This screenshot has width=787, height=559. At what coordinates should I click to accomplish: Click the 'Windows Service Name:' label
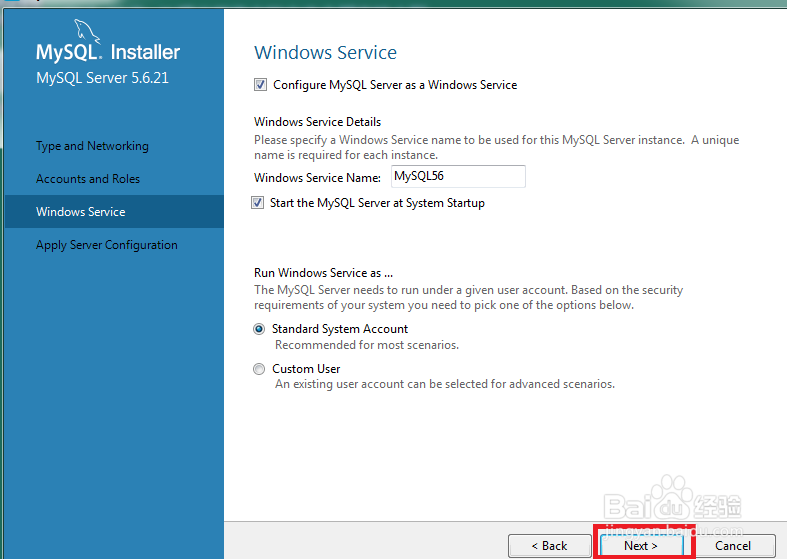[x=317, y=178]
